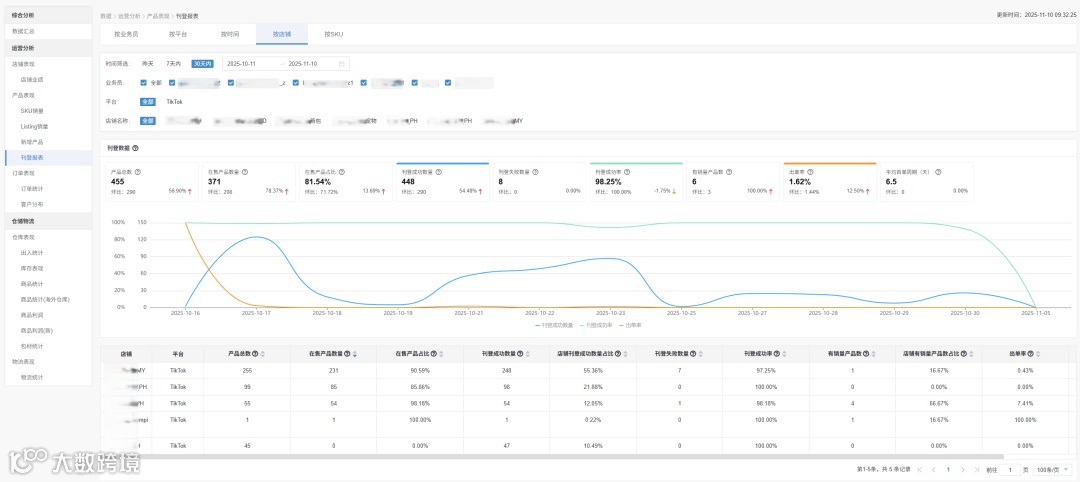This screenshot has height=482, width=1080.
Task: Click help icon on 在售产品数量 card
Action: [x=245, y=172]
